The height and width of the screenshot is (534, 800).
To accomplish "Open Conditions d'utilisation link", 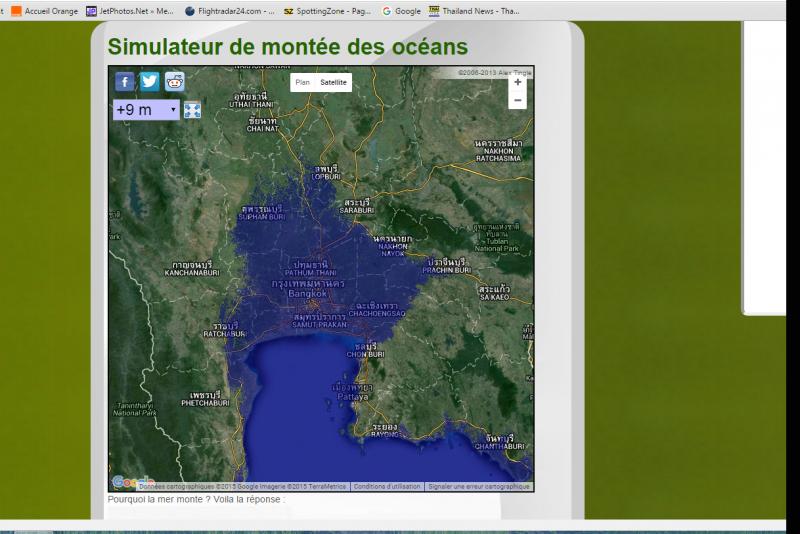I will 387,487.
